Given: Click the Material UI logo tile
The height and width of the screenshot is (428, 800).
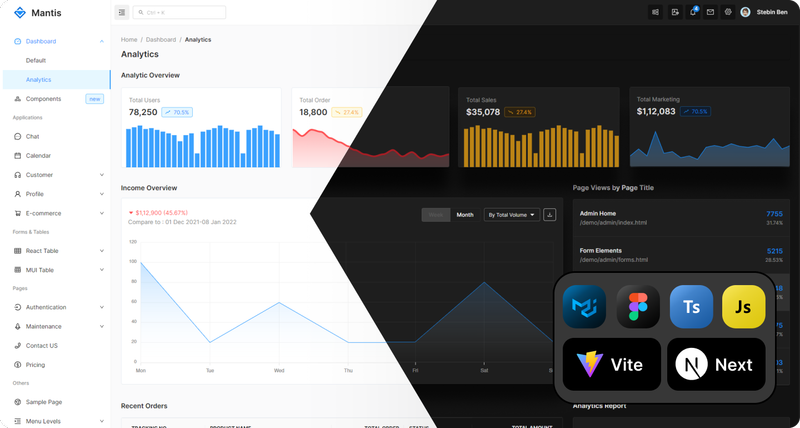Looking at the screenshot, I should point(584,307).
